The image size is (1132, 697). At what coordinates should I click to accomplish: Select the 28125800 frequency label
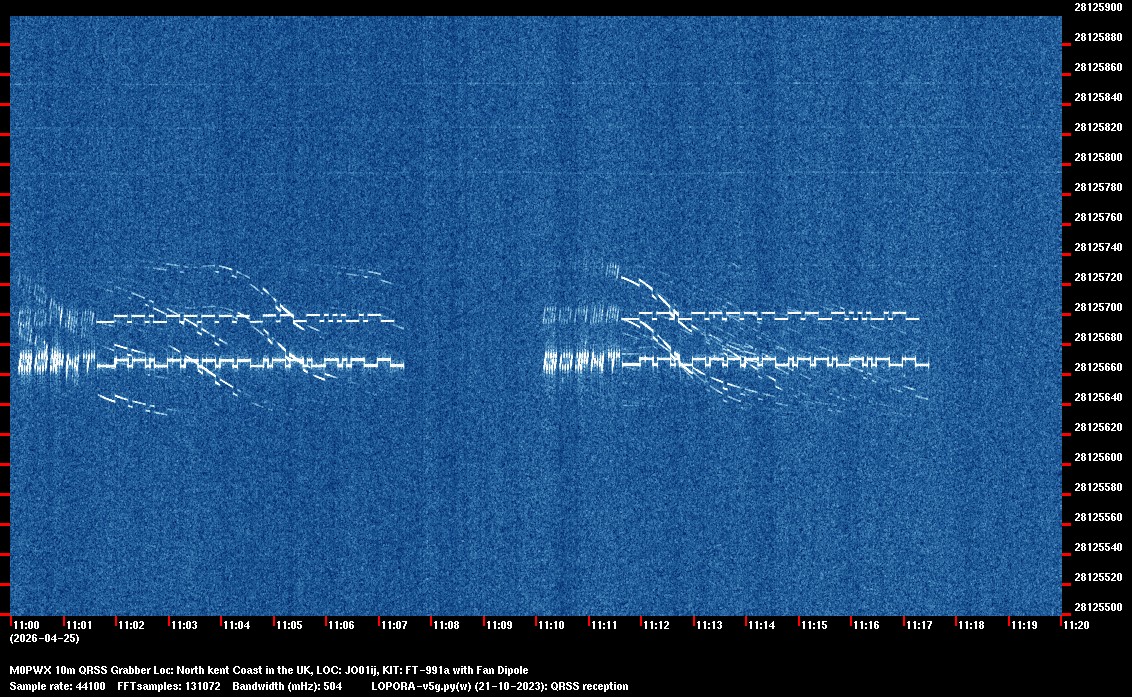click(x=1097, y=157)
